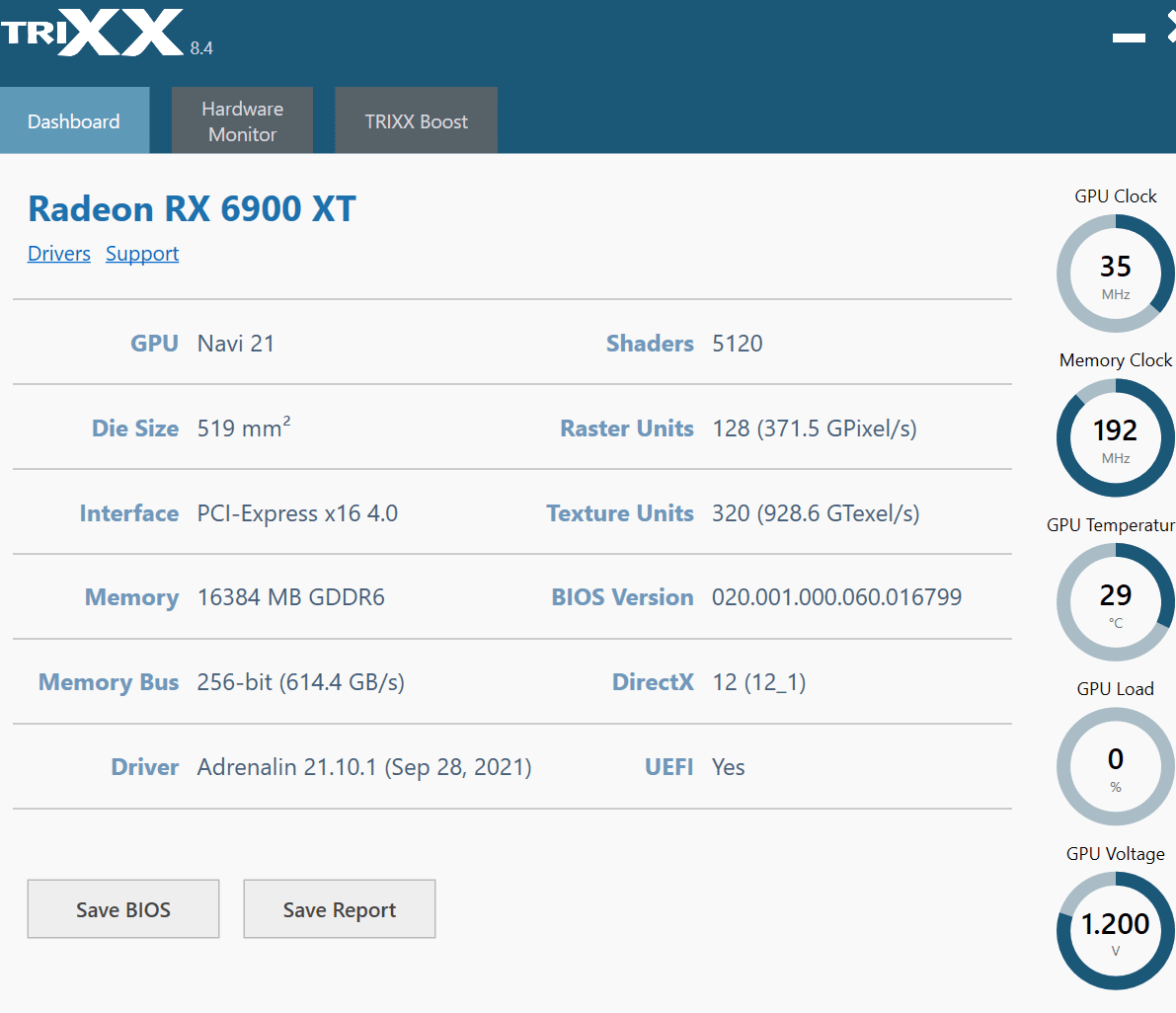Open the Hardware Monitor tab
The width and height of the screenshot is (1176, 1013).
(x=242, y=120)
